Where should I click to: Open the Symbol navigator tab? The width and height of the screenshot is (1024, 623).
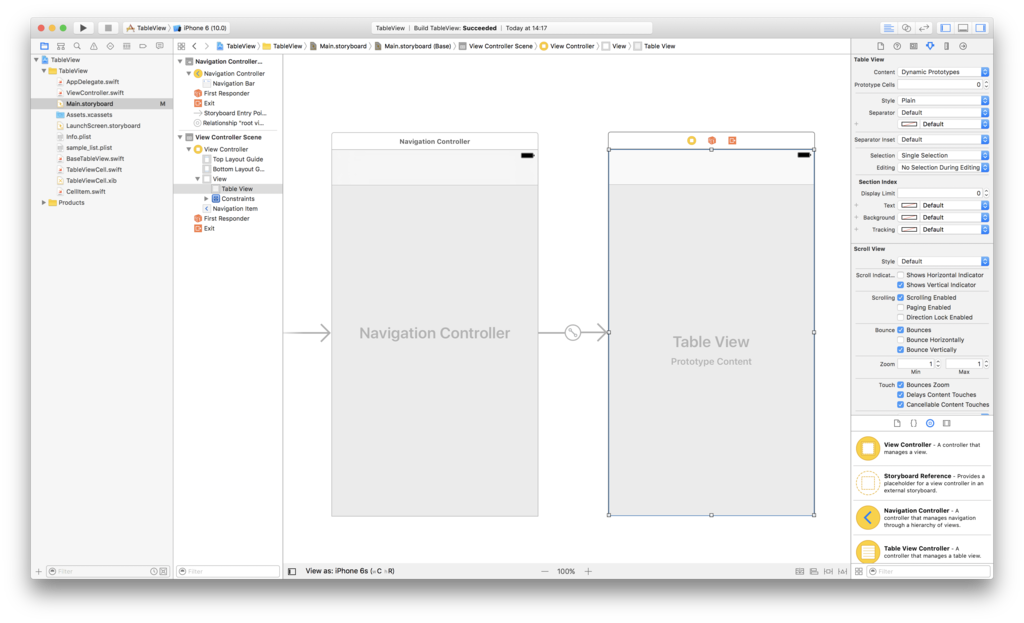(x=61, y=46)
